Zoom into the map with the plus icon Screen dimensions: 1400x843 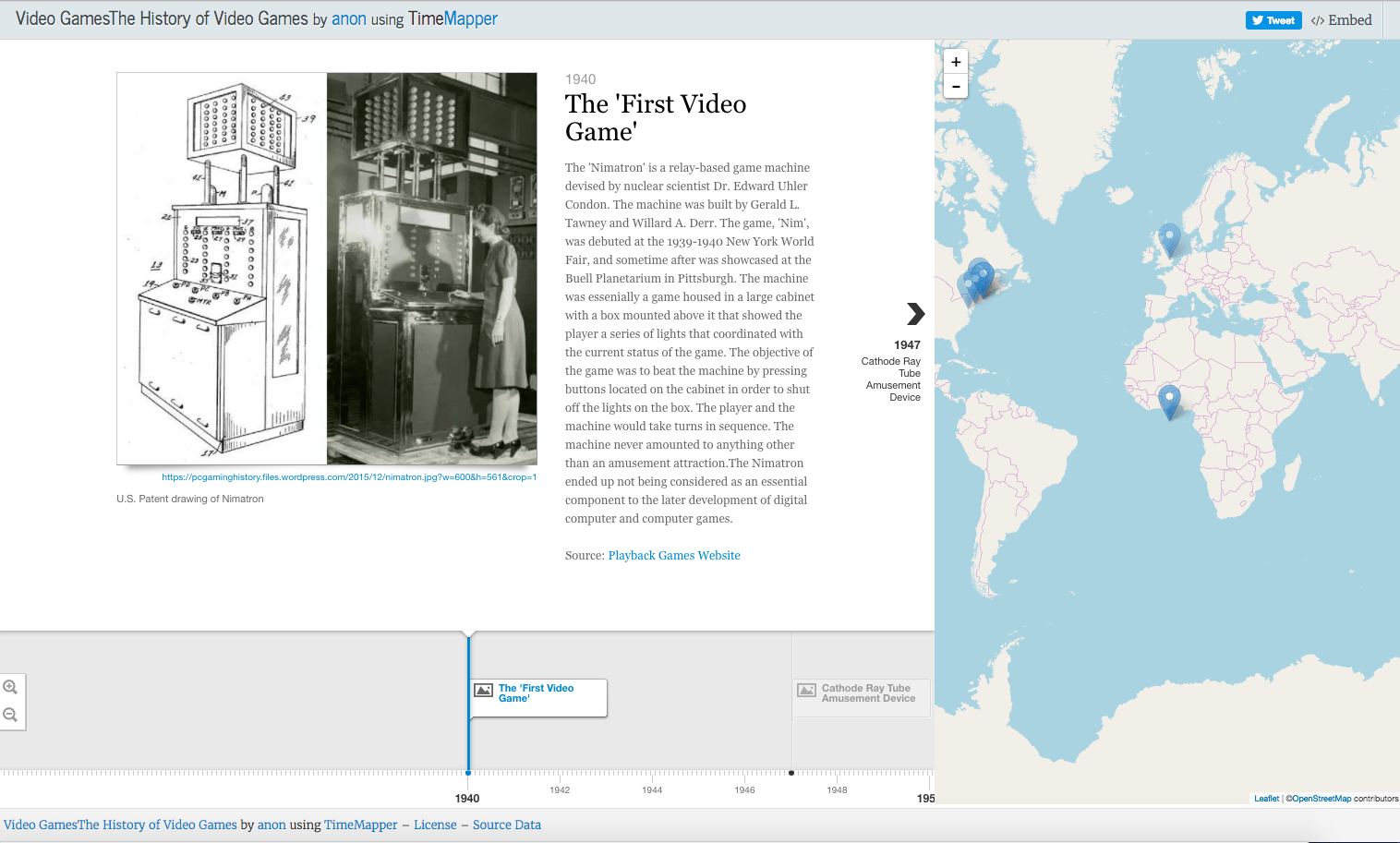tap(955, 62)
